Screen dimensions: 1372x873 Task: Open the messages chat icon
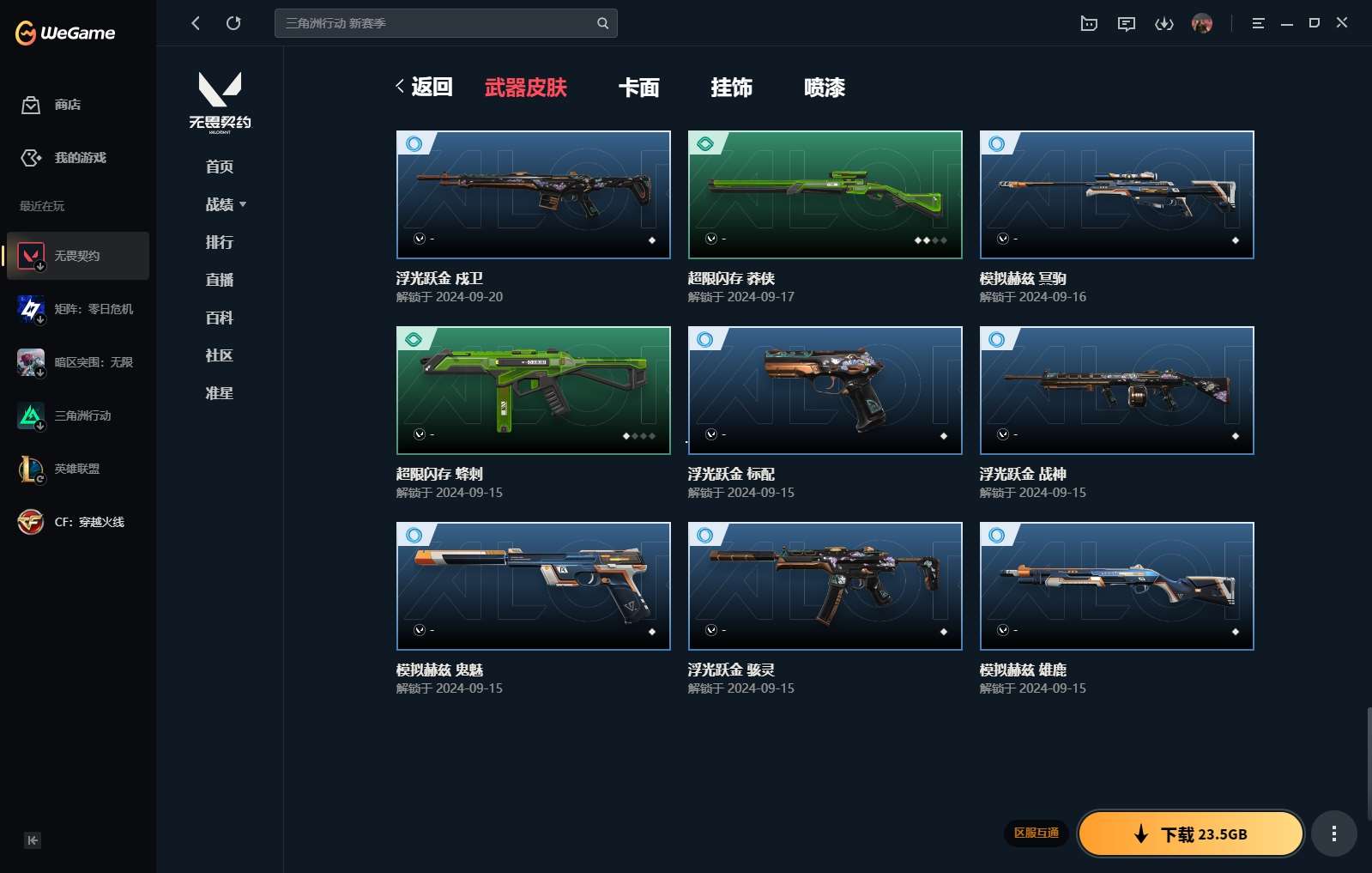1126,23
